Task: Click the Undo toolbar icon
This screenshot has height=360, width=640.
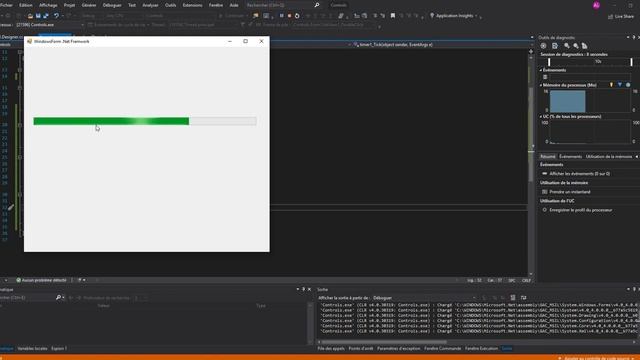Action: pyautogui.click(x=56, y=16)
